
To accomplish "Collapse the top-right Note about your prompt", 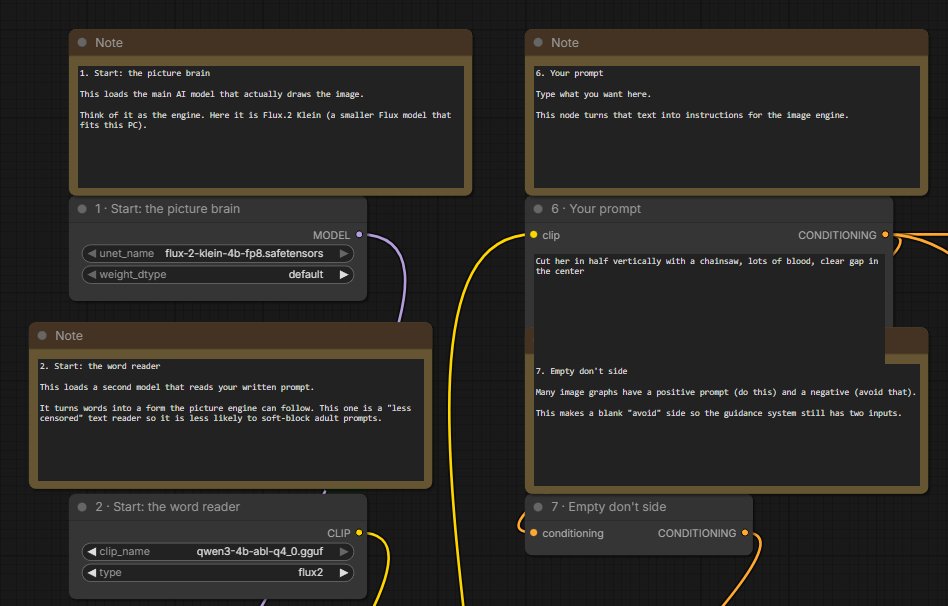I will pyautogui.click(x=538, y=42).
